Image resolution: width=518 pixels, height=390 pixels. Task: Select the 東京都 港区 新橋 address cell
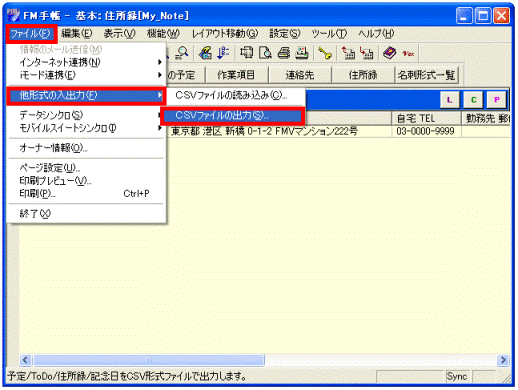point(279,131)
